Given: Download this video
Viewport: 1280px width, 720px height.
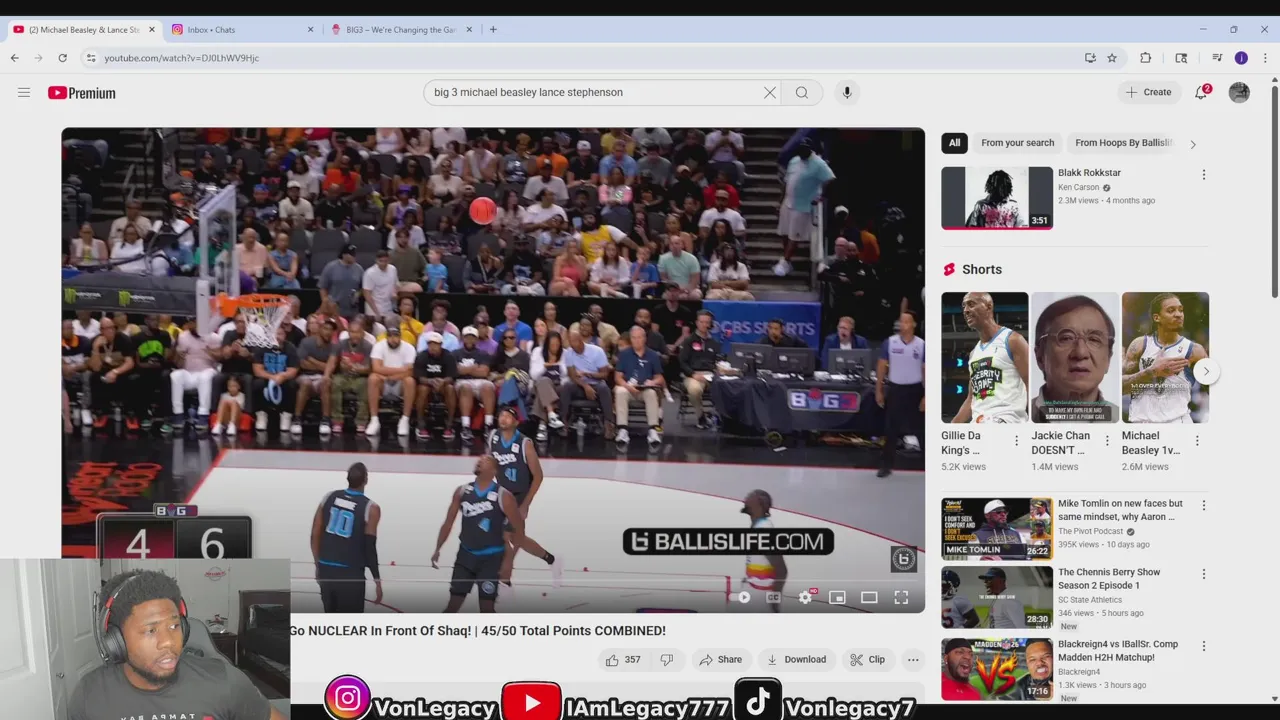Looking at the screenshot, I should 796,660.
